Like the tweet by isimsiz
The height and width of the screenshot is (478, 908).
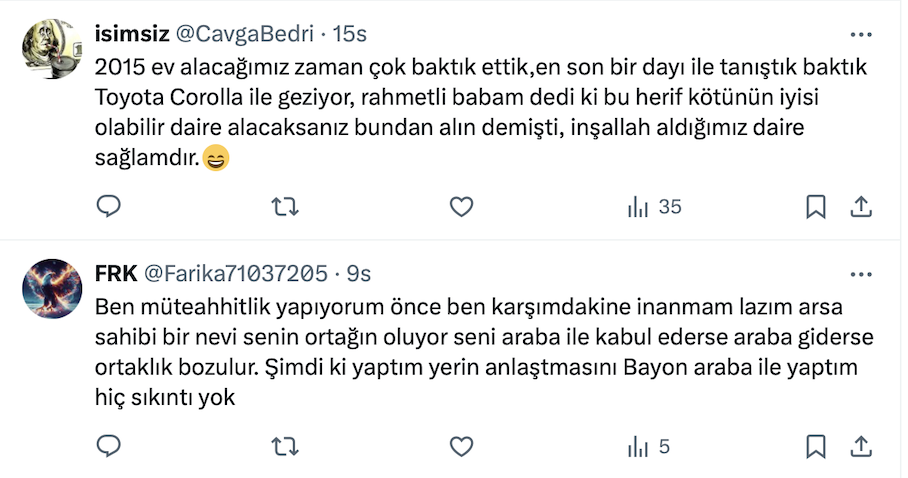pos(461,207)
